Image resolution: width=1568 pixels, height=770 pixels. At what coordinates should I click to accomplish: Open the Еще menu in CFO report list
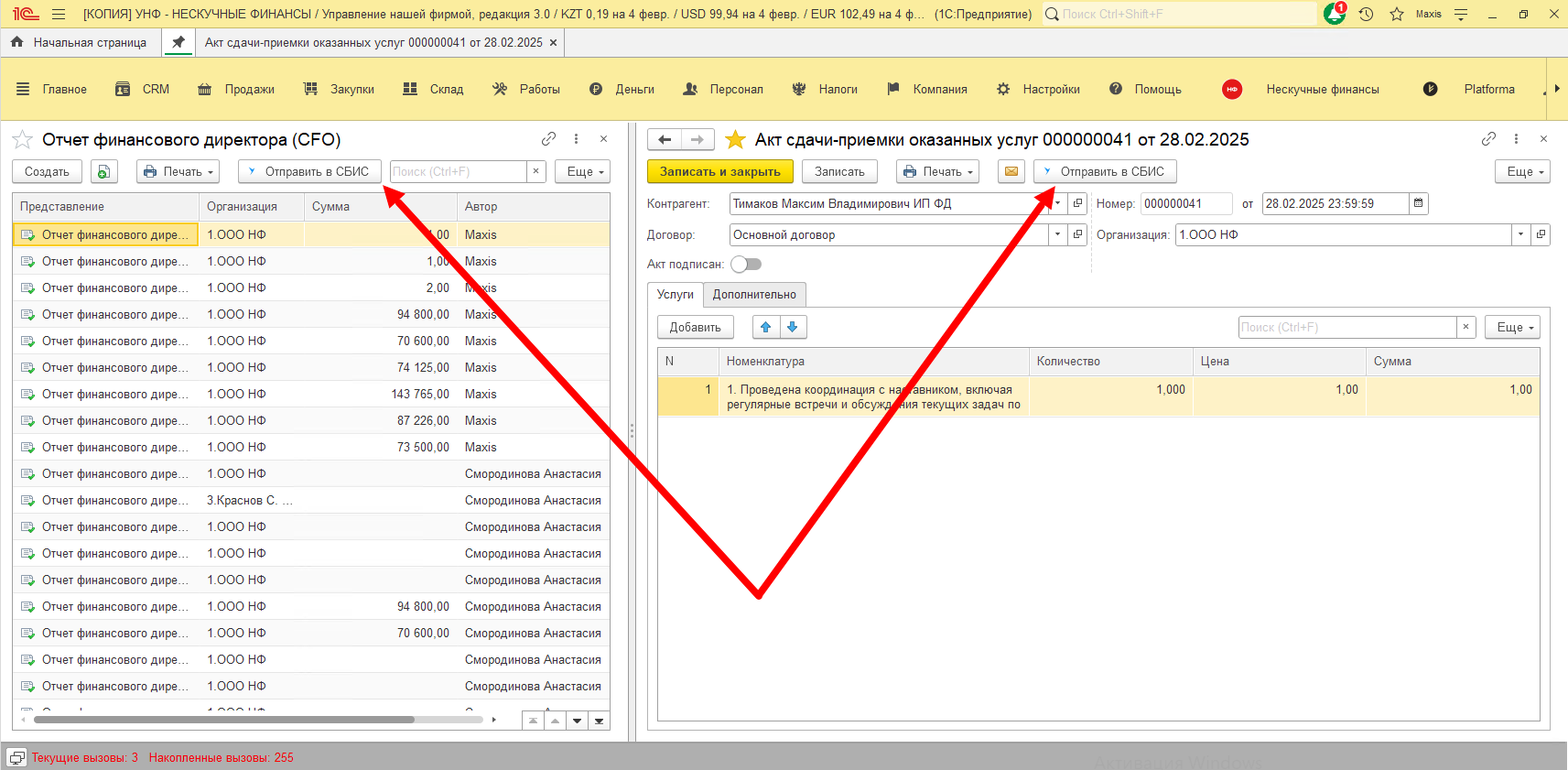pyautogui.click(x=582, y=171)
